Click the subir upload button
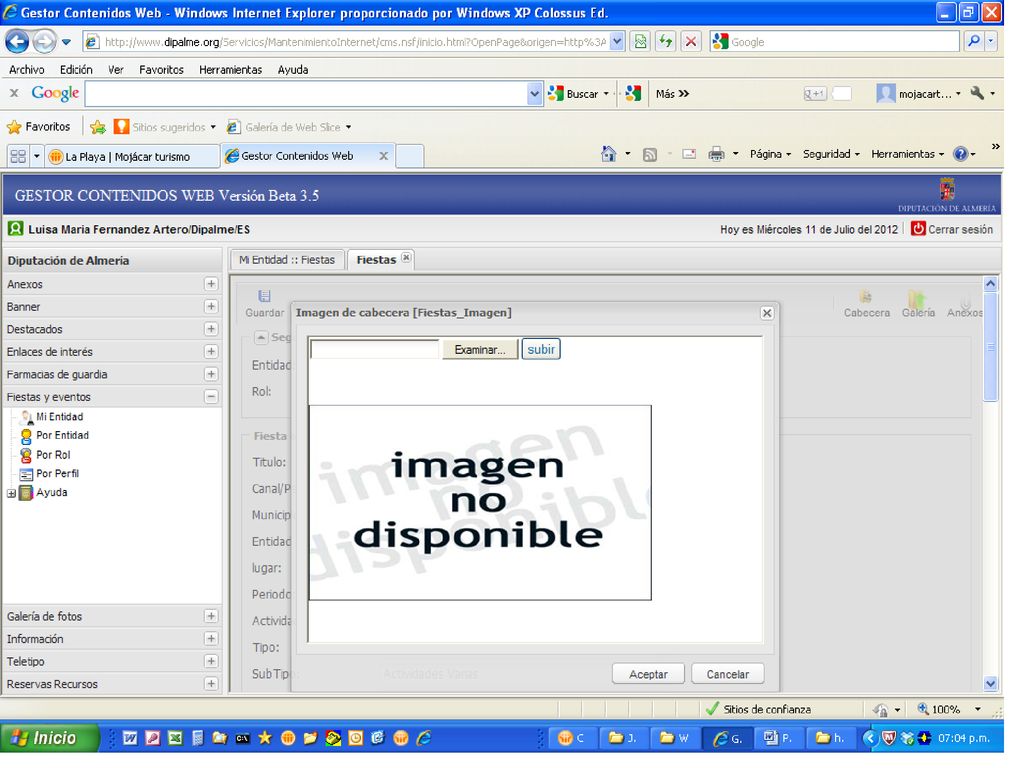 [x=541, y=349]
